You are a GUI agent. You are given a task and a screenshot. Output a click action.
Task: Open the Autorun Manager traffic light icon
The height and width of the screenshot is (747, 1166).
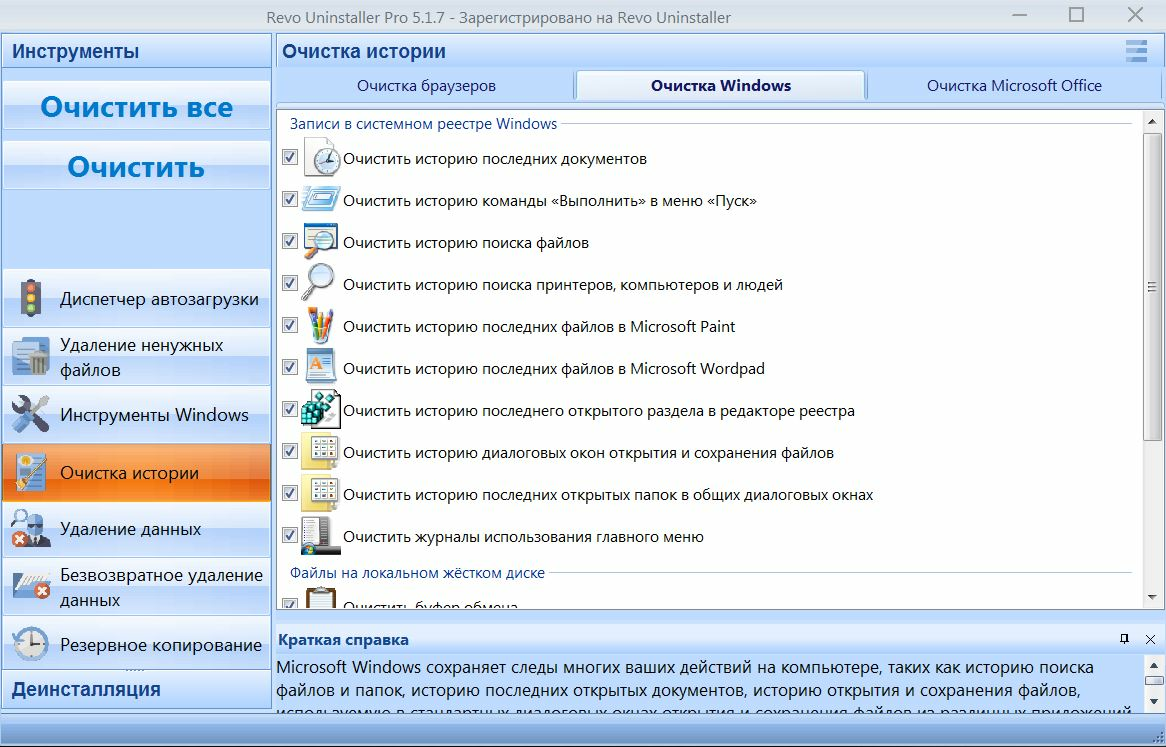(30, 298)
